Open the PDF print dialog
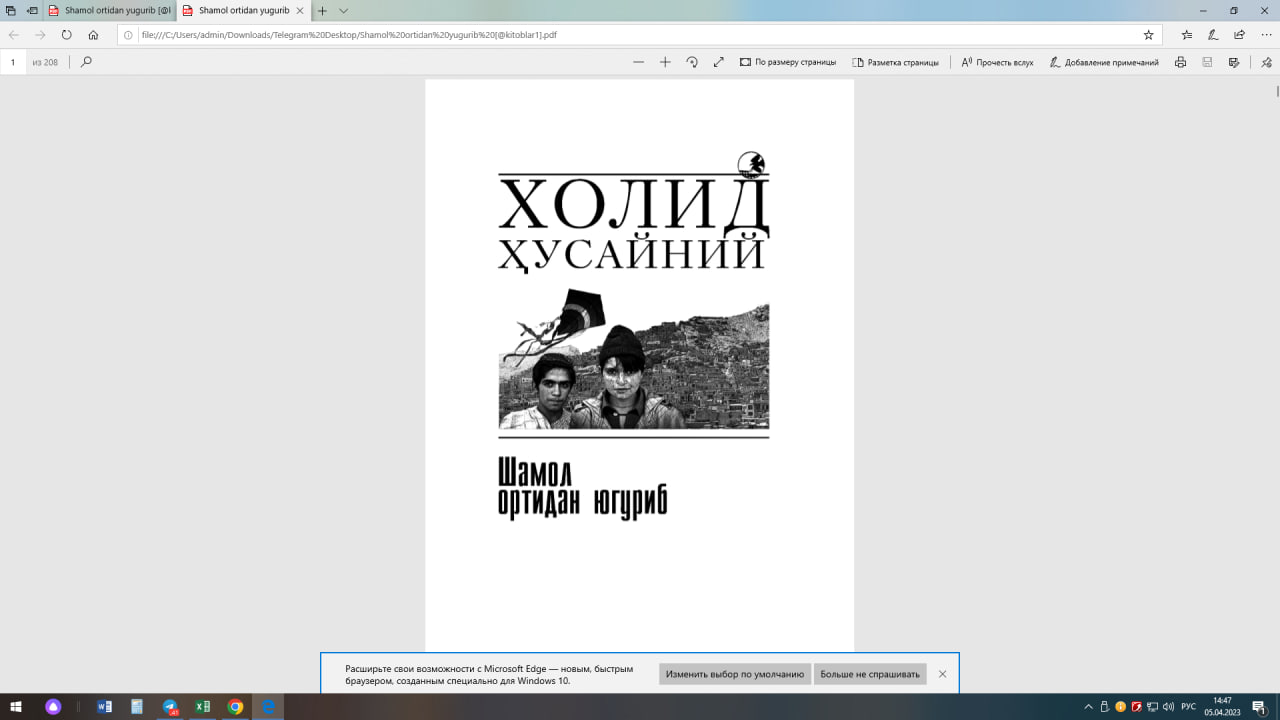The width and height of the screenshot is (1280, 720). point(1180,61)
